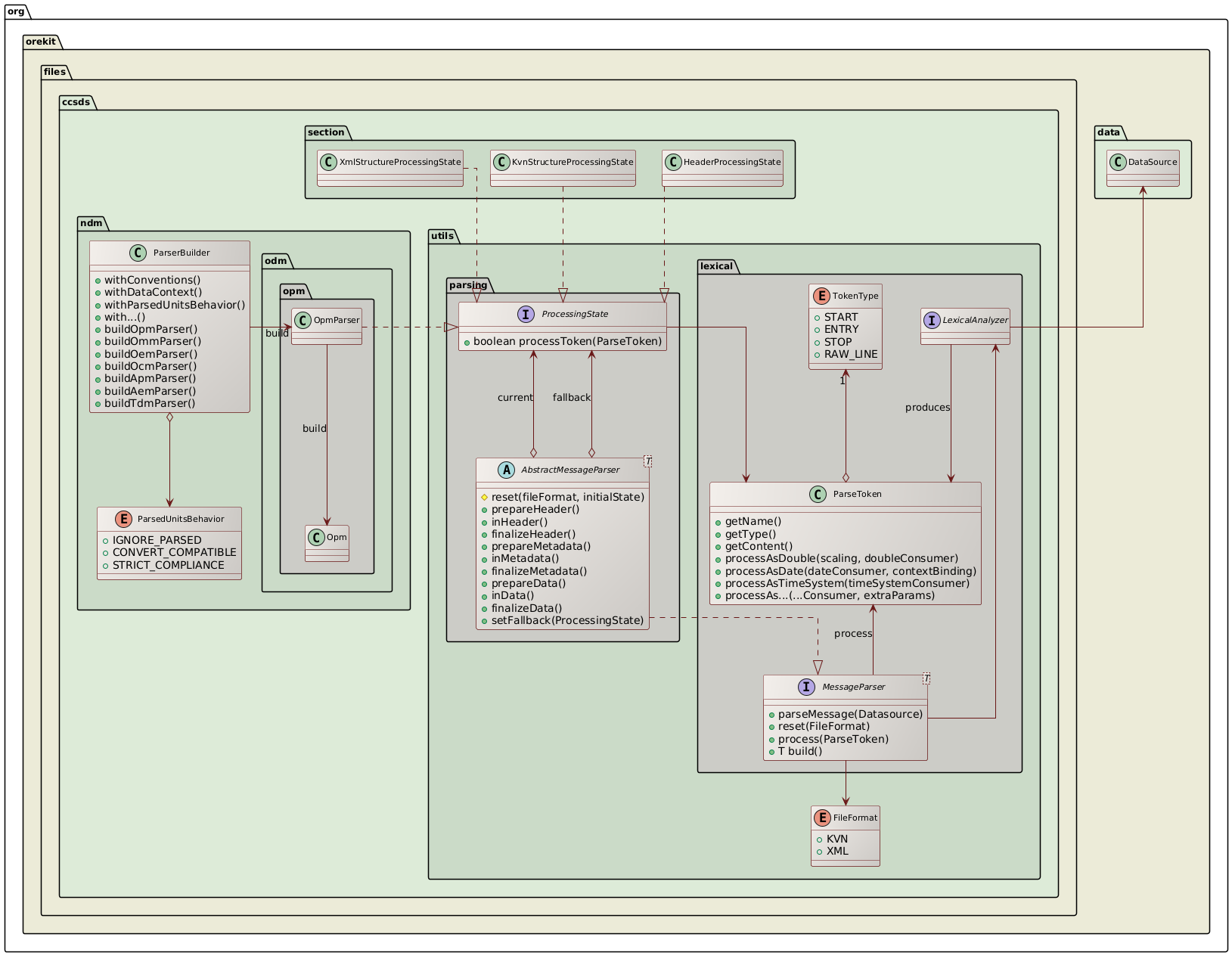This screenshot has width=1232, height=956.
Task: Click the buildOpmParser() method entry
Action: tap(151, 329)
